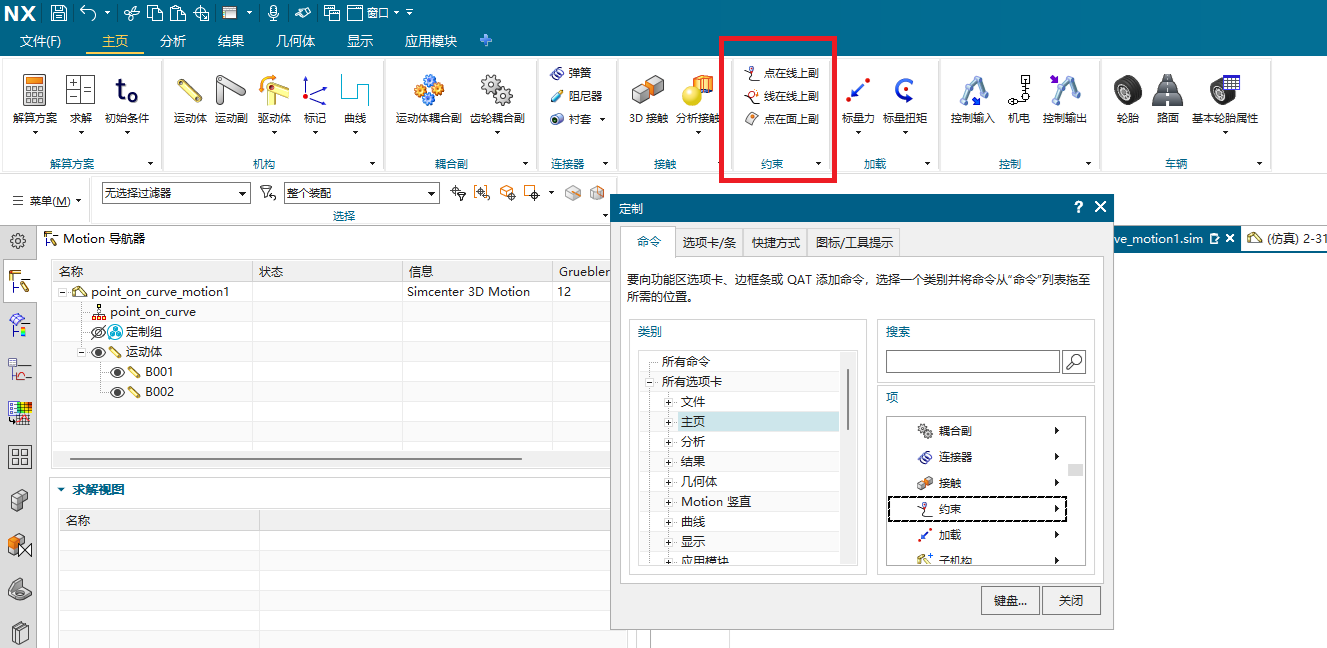Click the 类别 list vertical scrollbar
Image resolution: width=1327 pixels, height=648 pixels.
click(848, 400)
